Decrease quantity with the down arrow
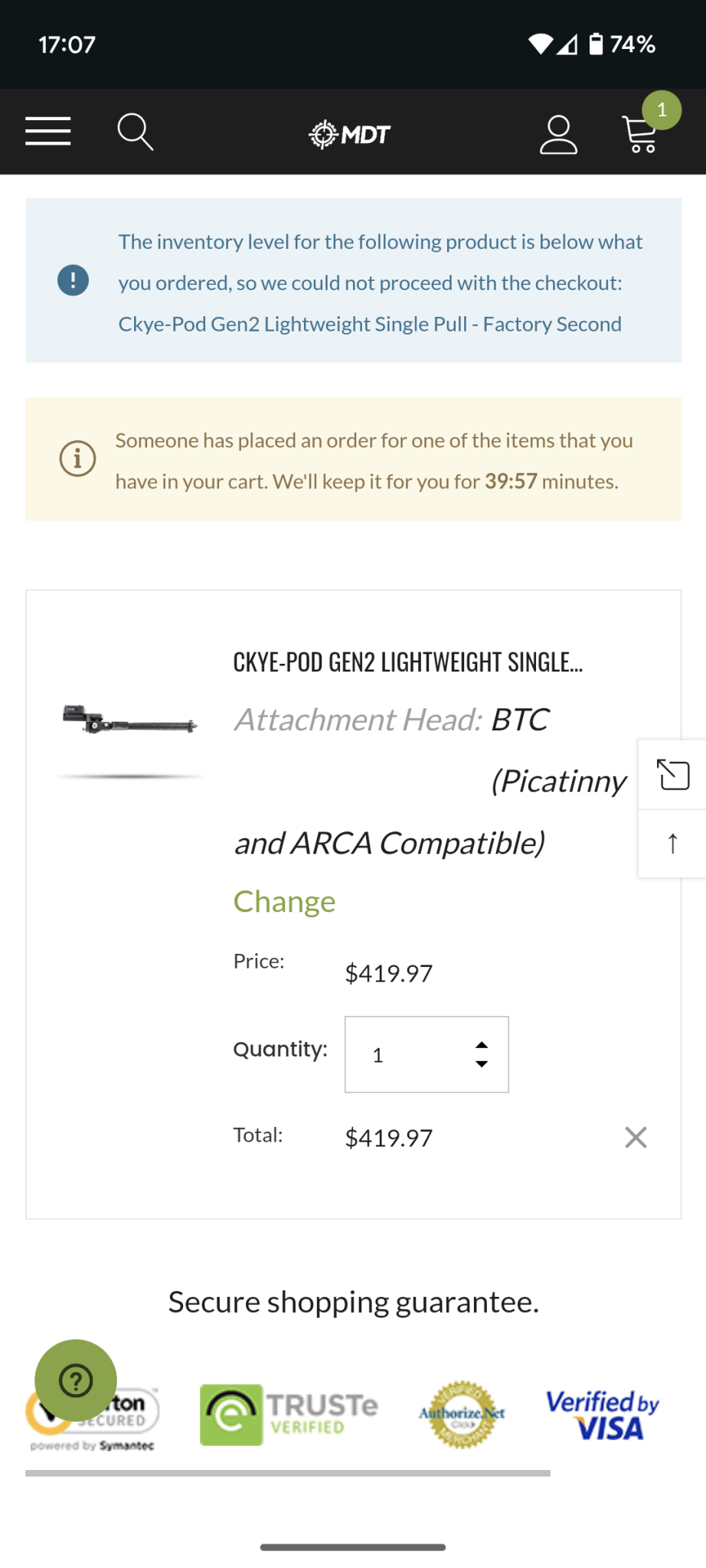 482,1064
